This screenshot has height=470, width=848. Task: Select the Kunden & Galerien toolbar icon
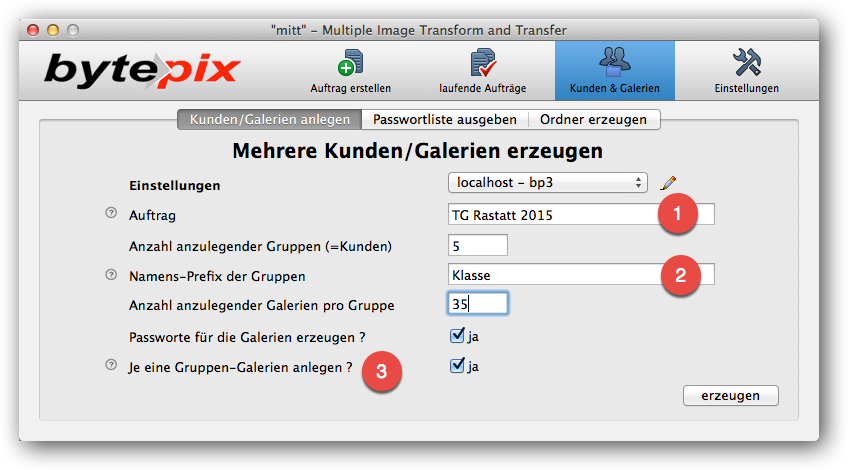click(614, 70)
